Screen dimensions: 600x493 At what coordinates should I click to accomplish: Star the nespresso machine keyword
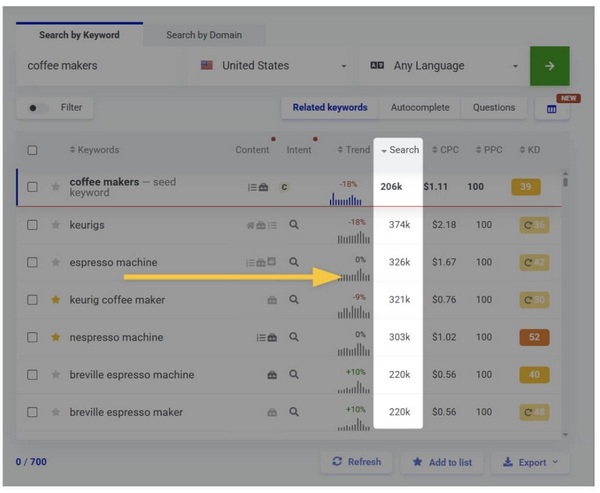click(56, 338)
